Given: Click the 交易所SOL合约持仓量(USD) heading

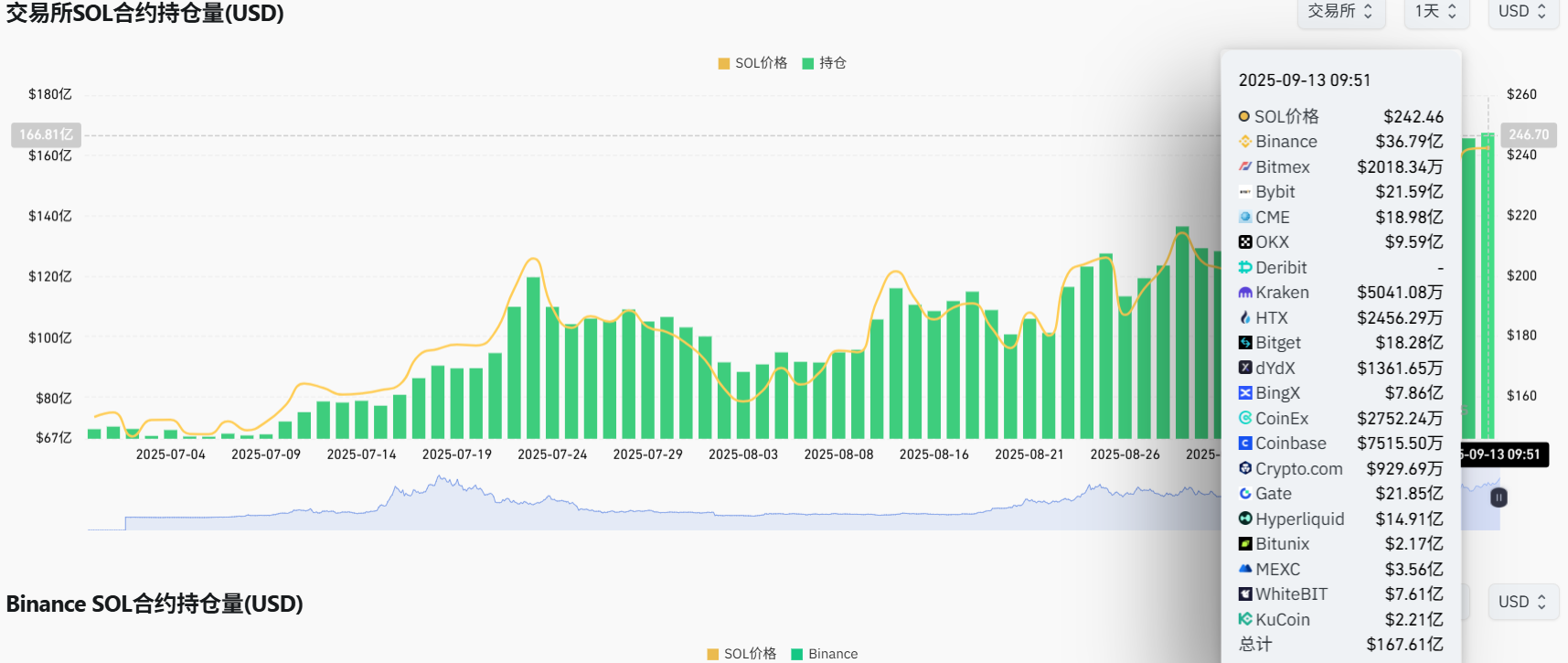Looking at the screenshot, I should 144,14.
